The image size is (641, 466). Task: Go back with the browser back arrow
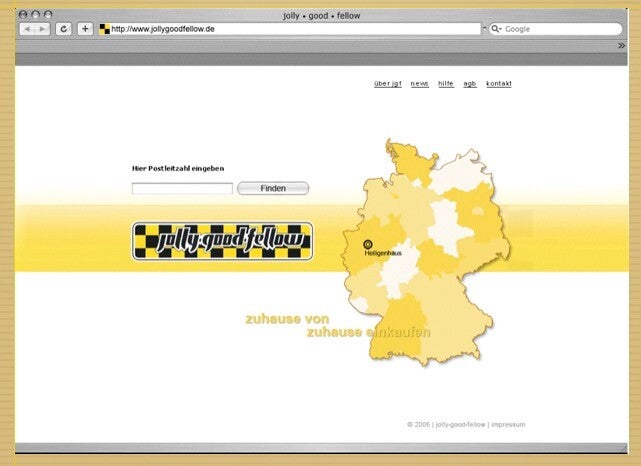click(27, 29)
